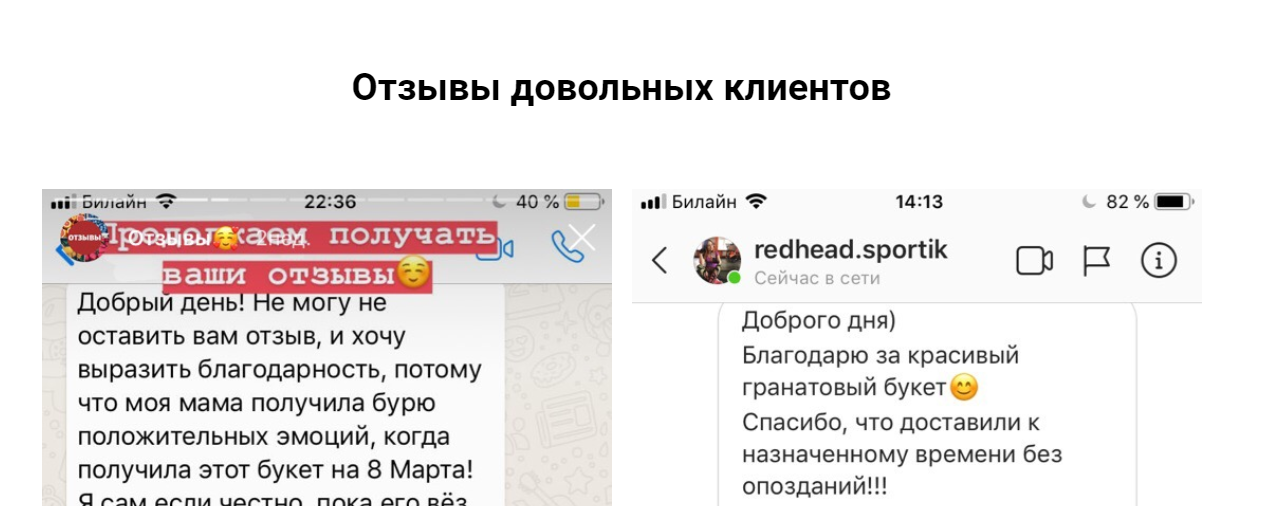This screenshot has width=1262, height=506.
Task: Click Wi-Fi icon next to Билайн in right screenshot
Action: coord(757,202)
